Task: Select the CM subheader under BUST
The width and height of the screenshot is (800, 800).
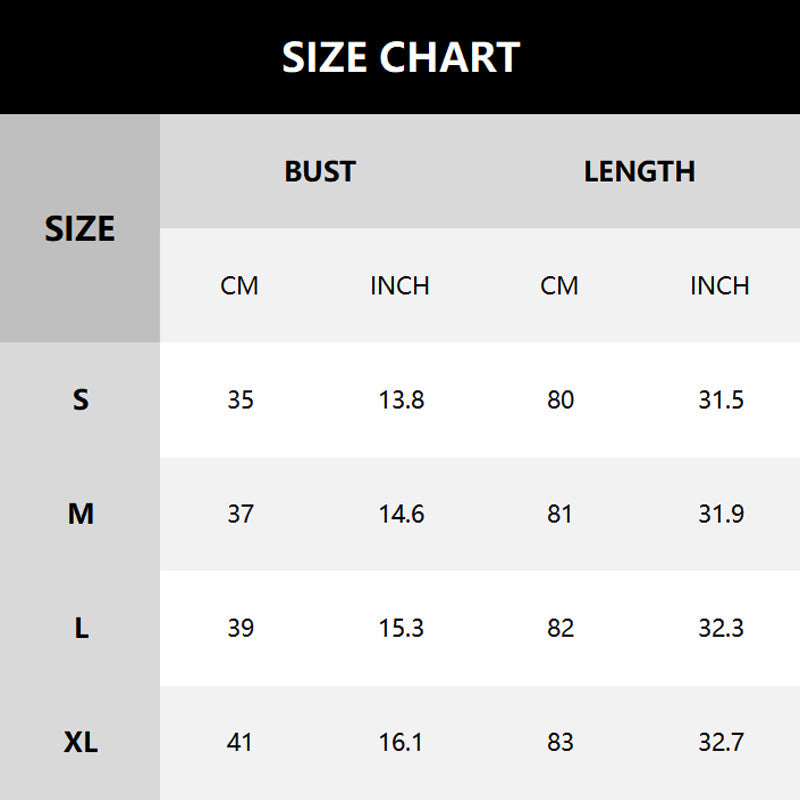Action: 239,286
